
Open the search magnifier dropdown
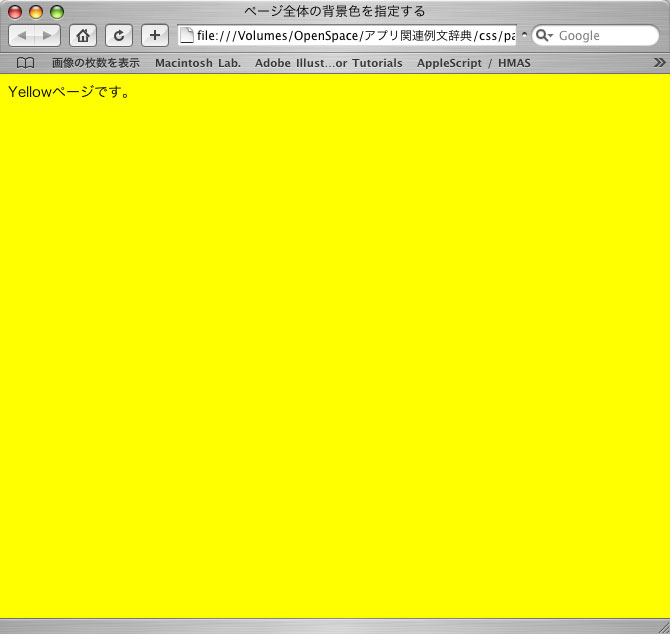(544, 35)
